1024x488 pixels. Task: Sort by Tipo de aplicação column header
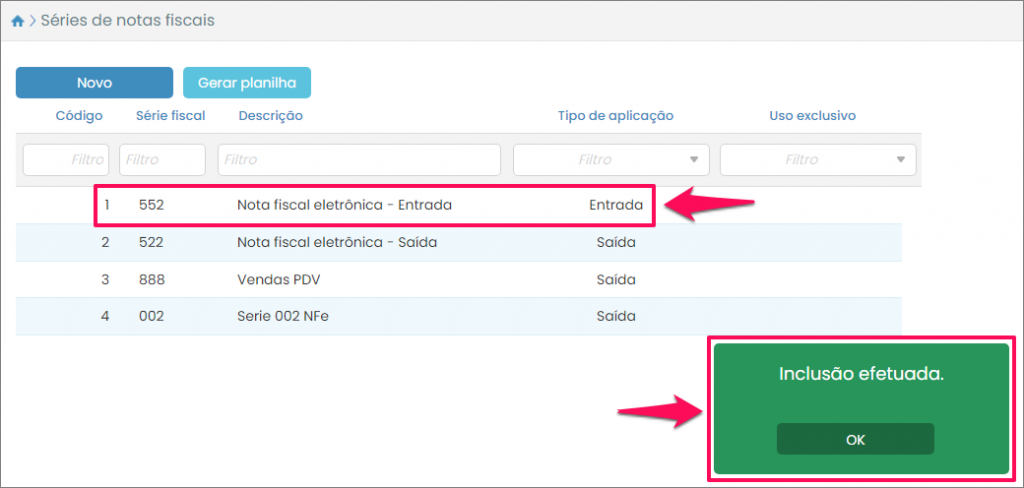pos(615,116)
